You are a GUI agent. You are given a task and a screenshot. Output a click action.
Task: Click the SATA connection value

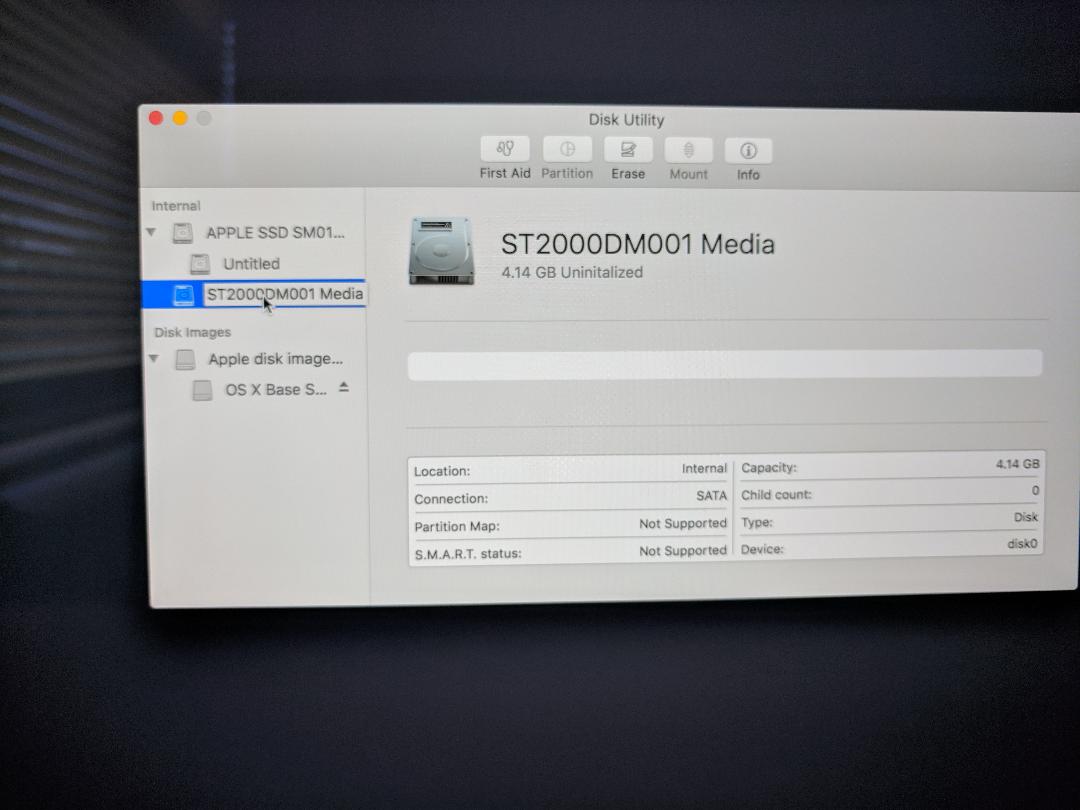tap(712, 496)
